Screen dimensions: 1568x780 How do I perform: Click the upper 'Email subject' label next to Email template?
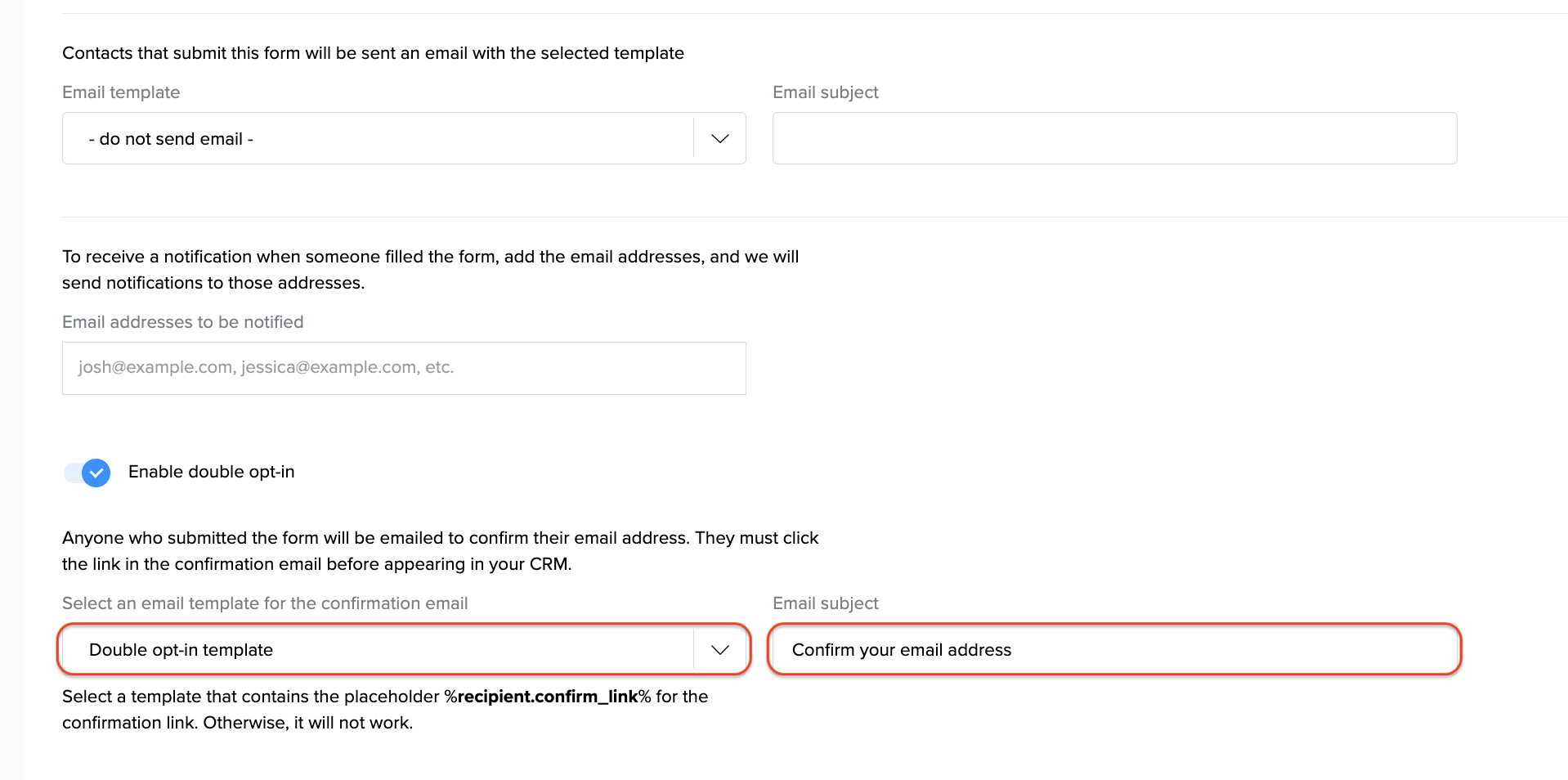click(x=825, y=92)
